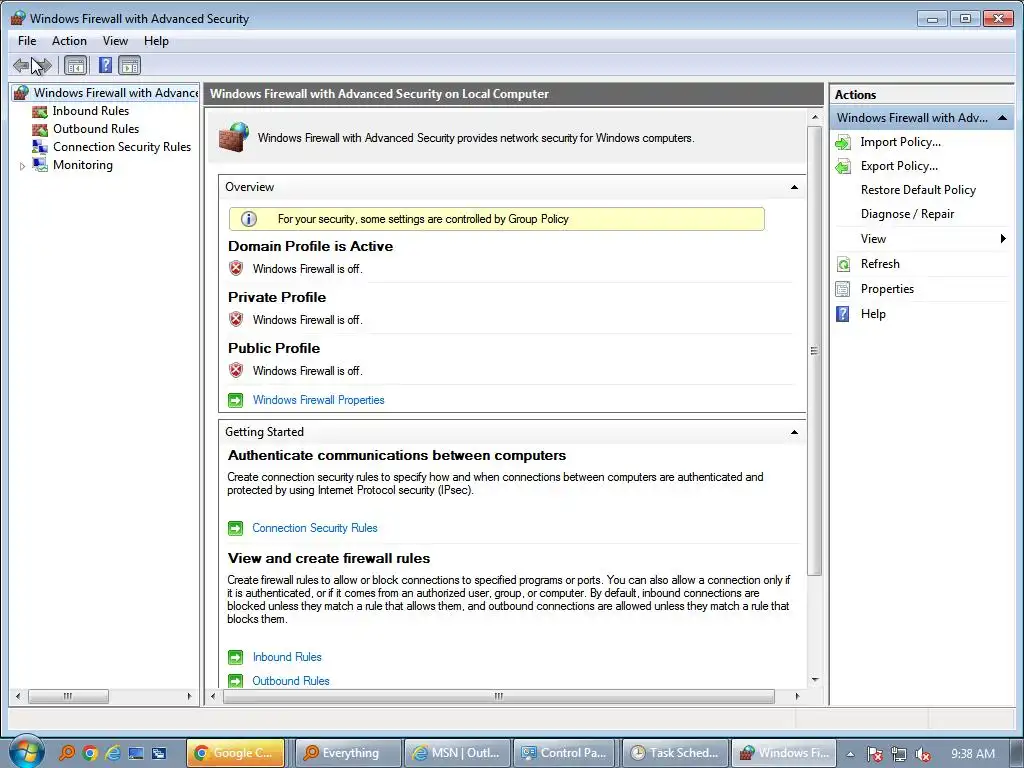Switch to Google Chrome taskbar button
The width and height of the screenshot is (1024, 768).
[x=236, y=753]
